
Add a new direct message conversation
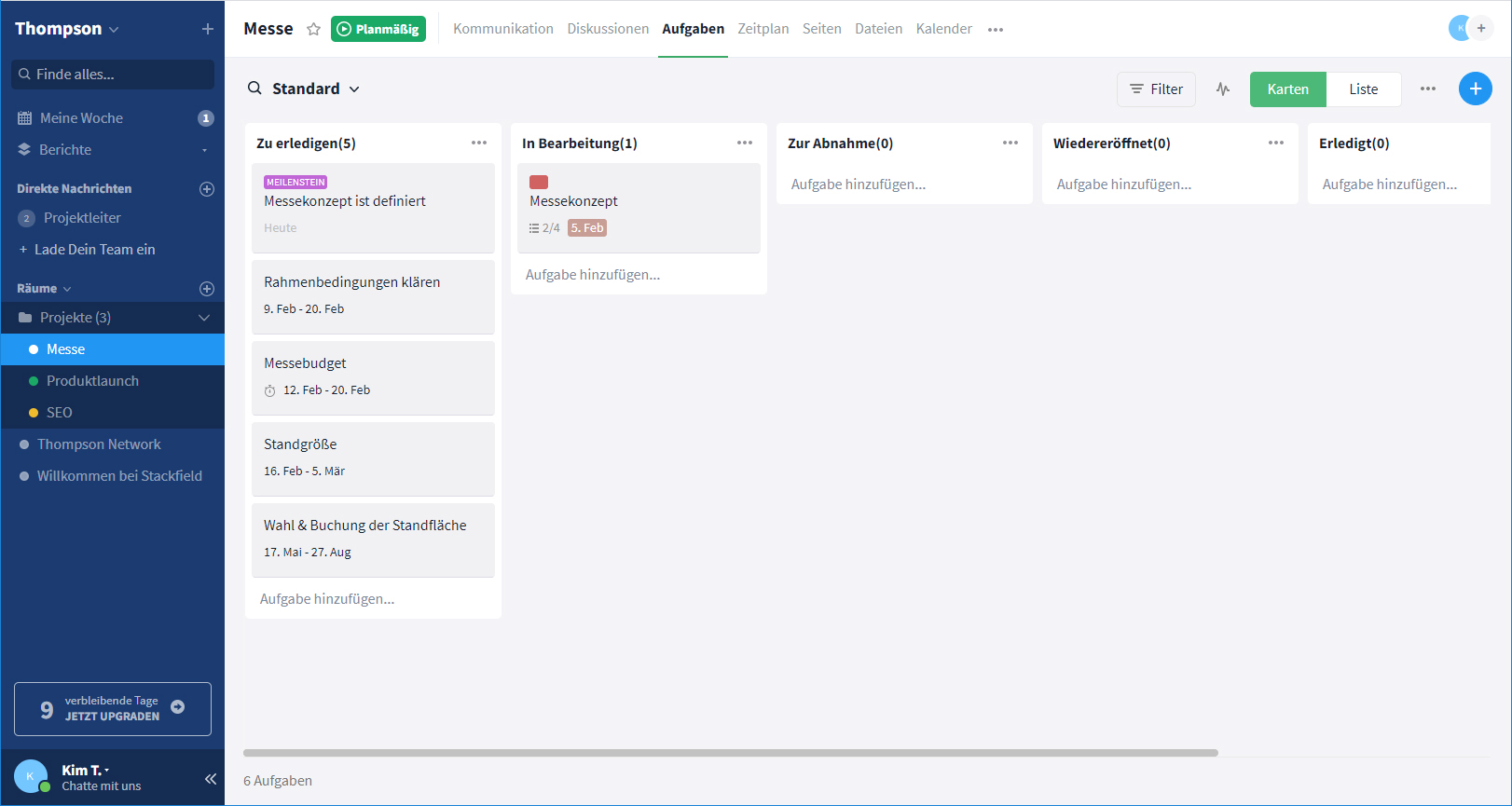click(x=207, y=189)
